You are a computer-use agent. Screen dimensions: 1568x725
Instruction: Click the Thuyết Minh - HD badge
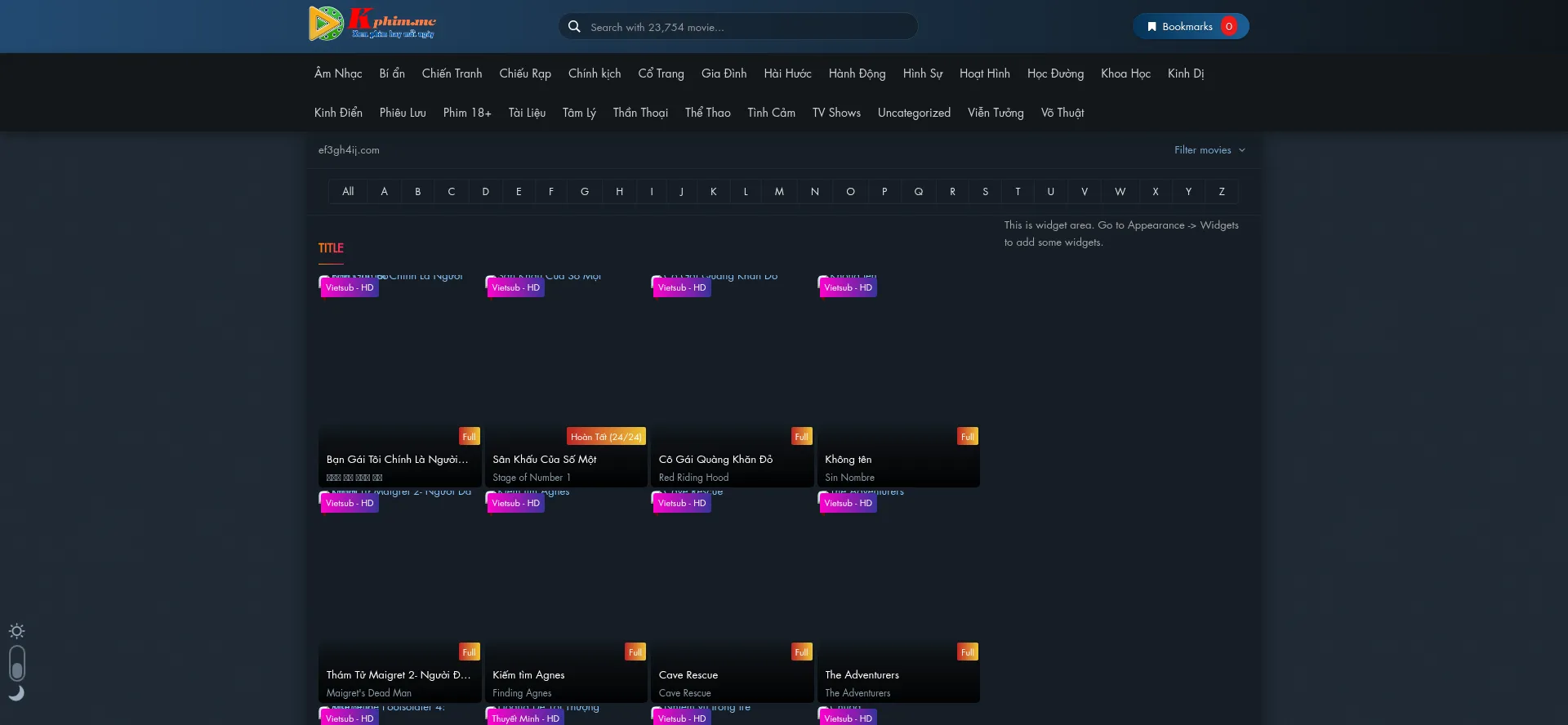click(525, 718)
